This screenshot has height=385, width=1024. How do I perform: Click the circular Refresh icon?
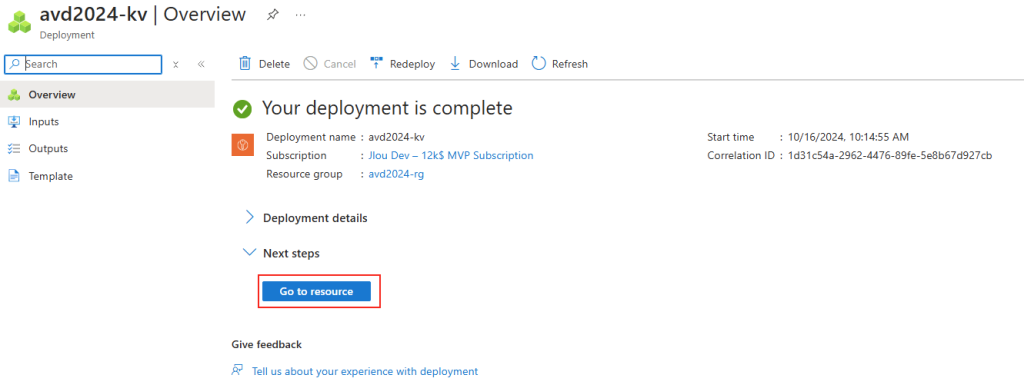[539, 63]
